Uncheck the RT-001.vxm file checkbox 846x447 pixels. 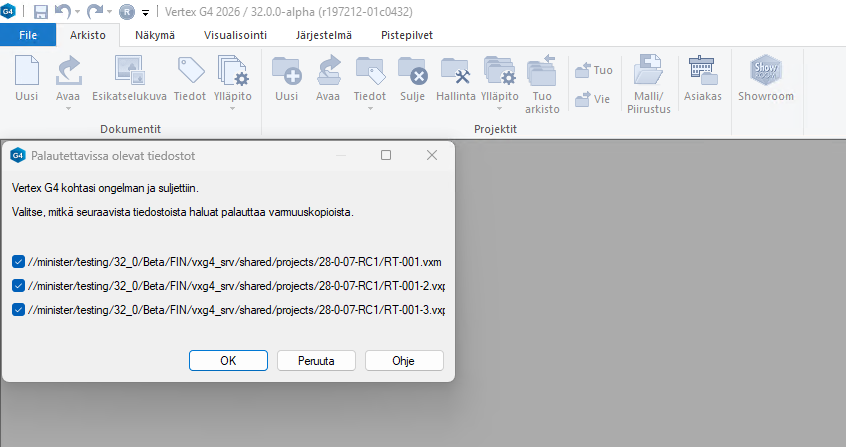point(18,262)
